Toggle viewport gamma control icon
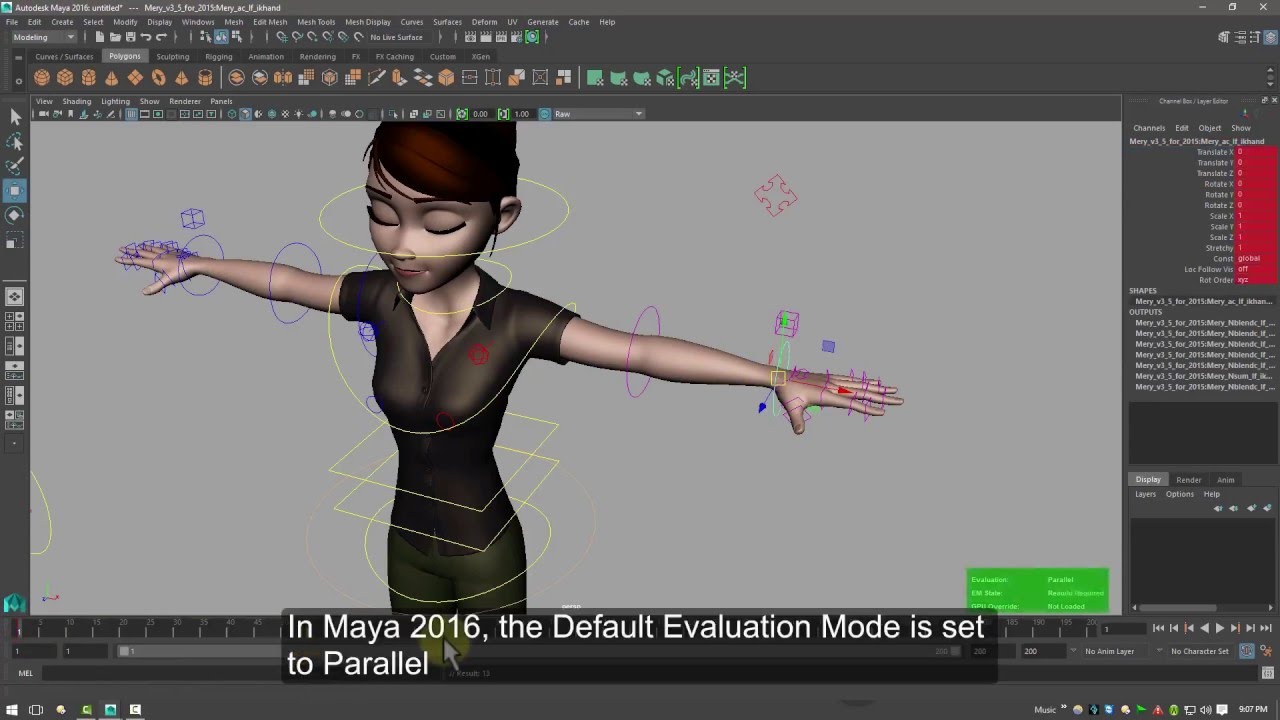The height and width of the screenshot is (720, 1280). pyautogui.click(x=505, y=114)
